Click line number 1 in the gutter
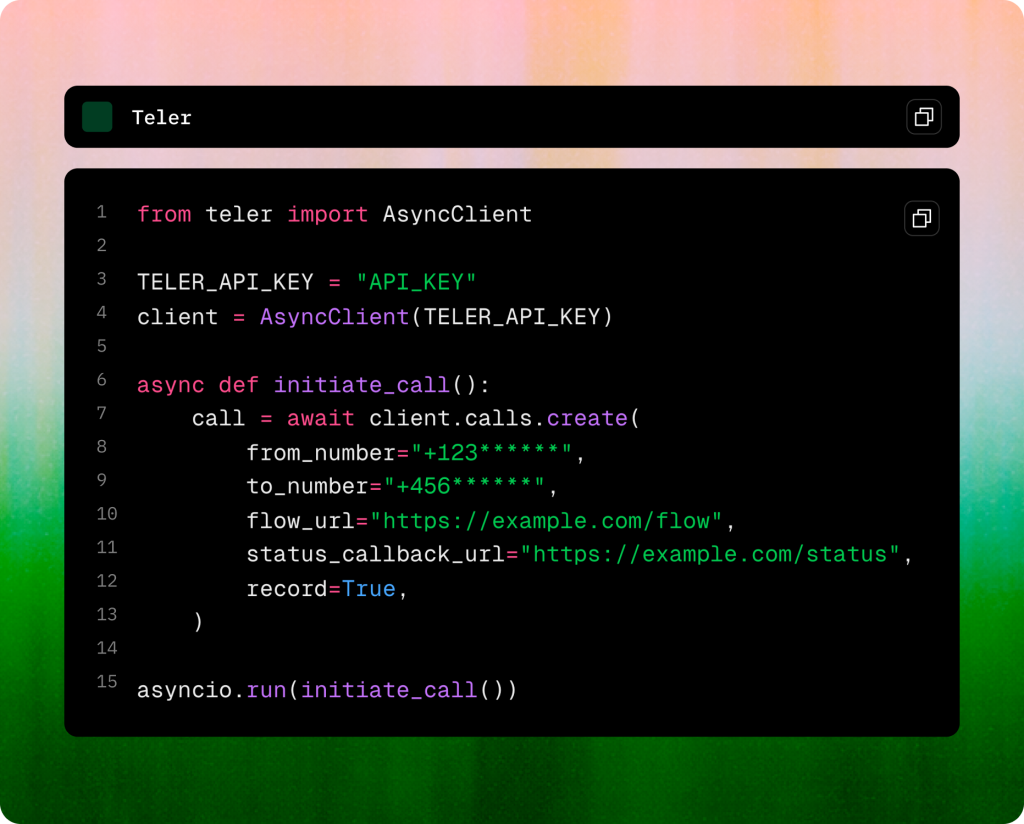 pos(101,212)
